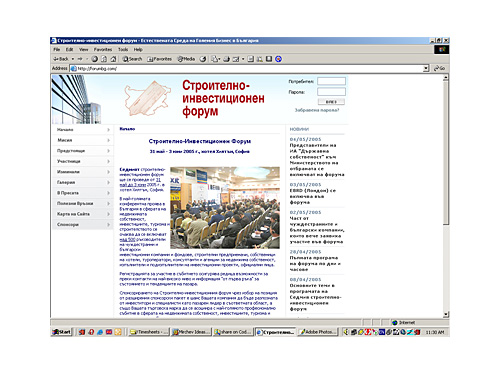Click the page scrollbar down arrow
This screenshot has height=375, width=500.
click(446, 314)
